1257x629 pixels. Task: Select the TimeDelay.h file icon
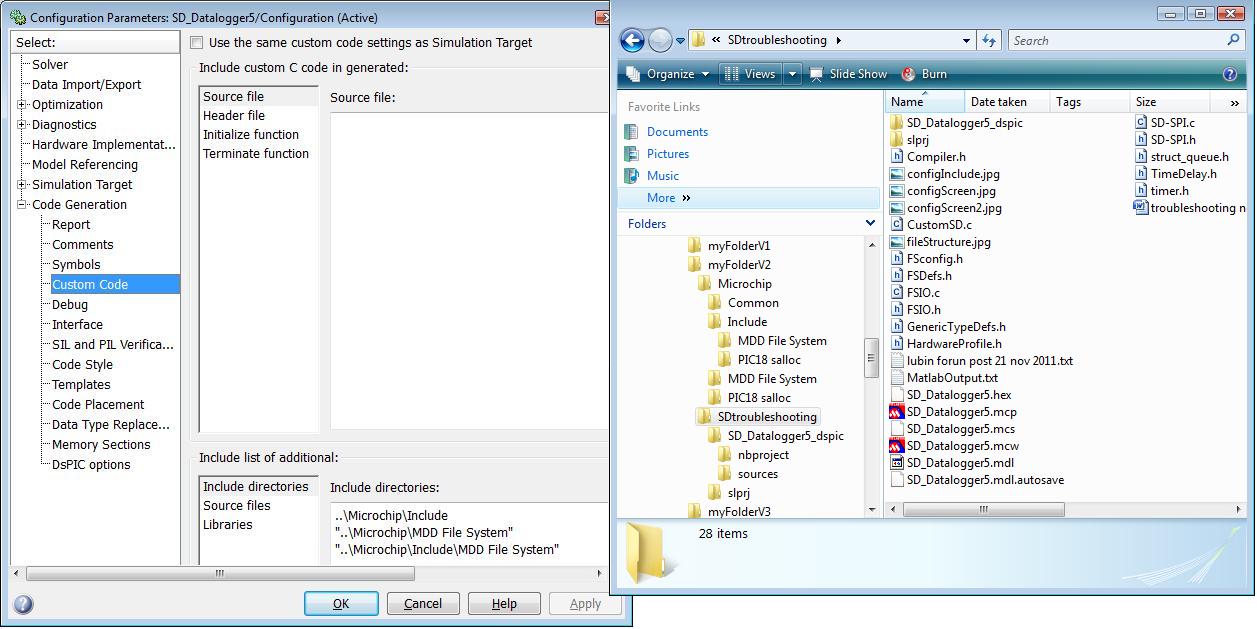click(1141, 174)
